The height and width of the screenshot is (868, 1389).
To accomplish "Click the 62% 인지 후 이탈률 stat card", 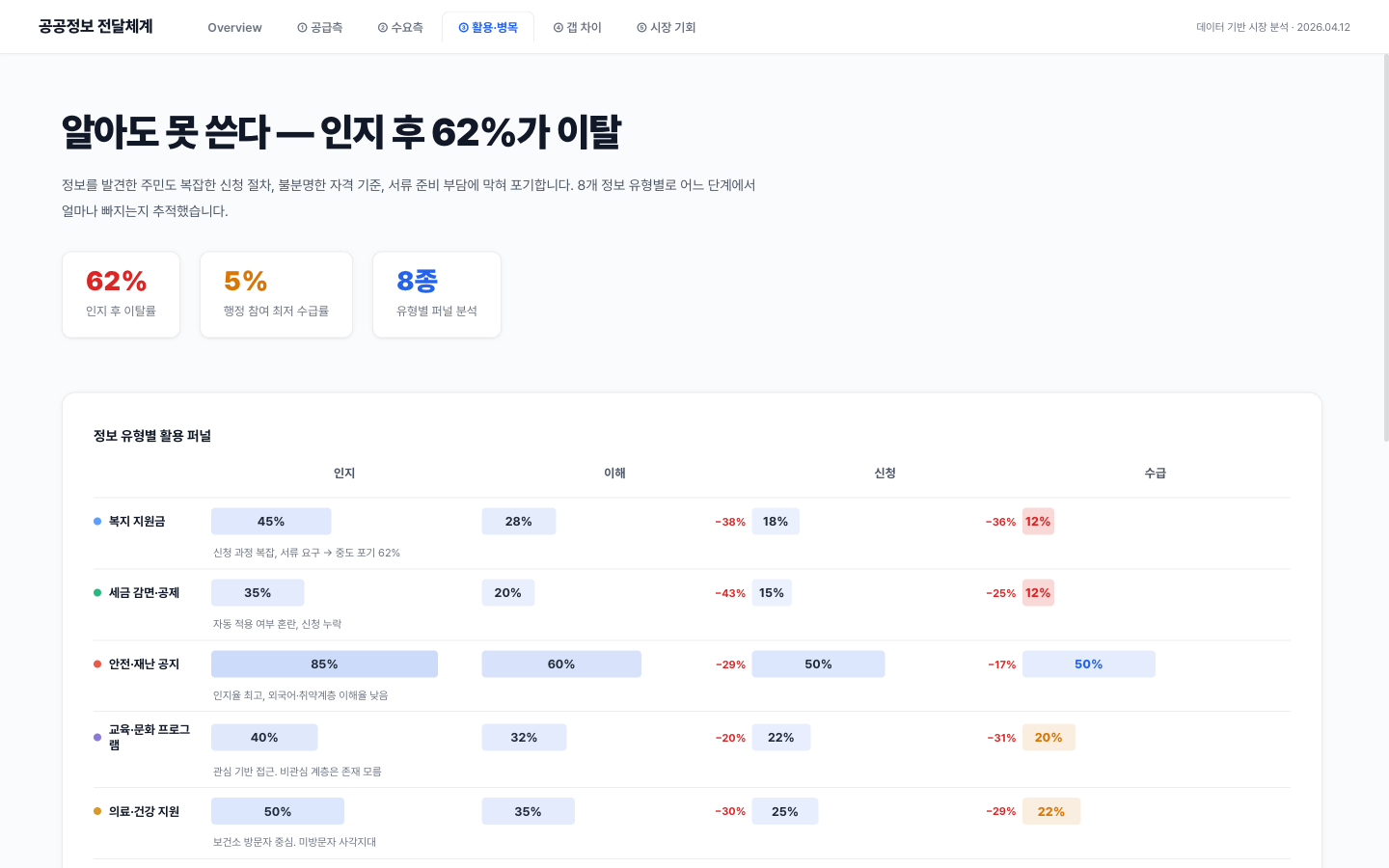I will click(121, 294).
